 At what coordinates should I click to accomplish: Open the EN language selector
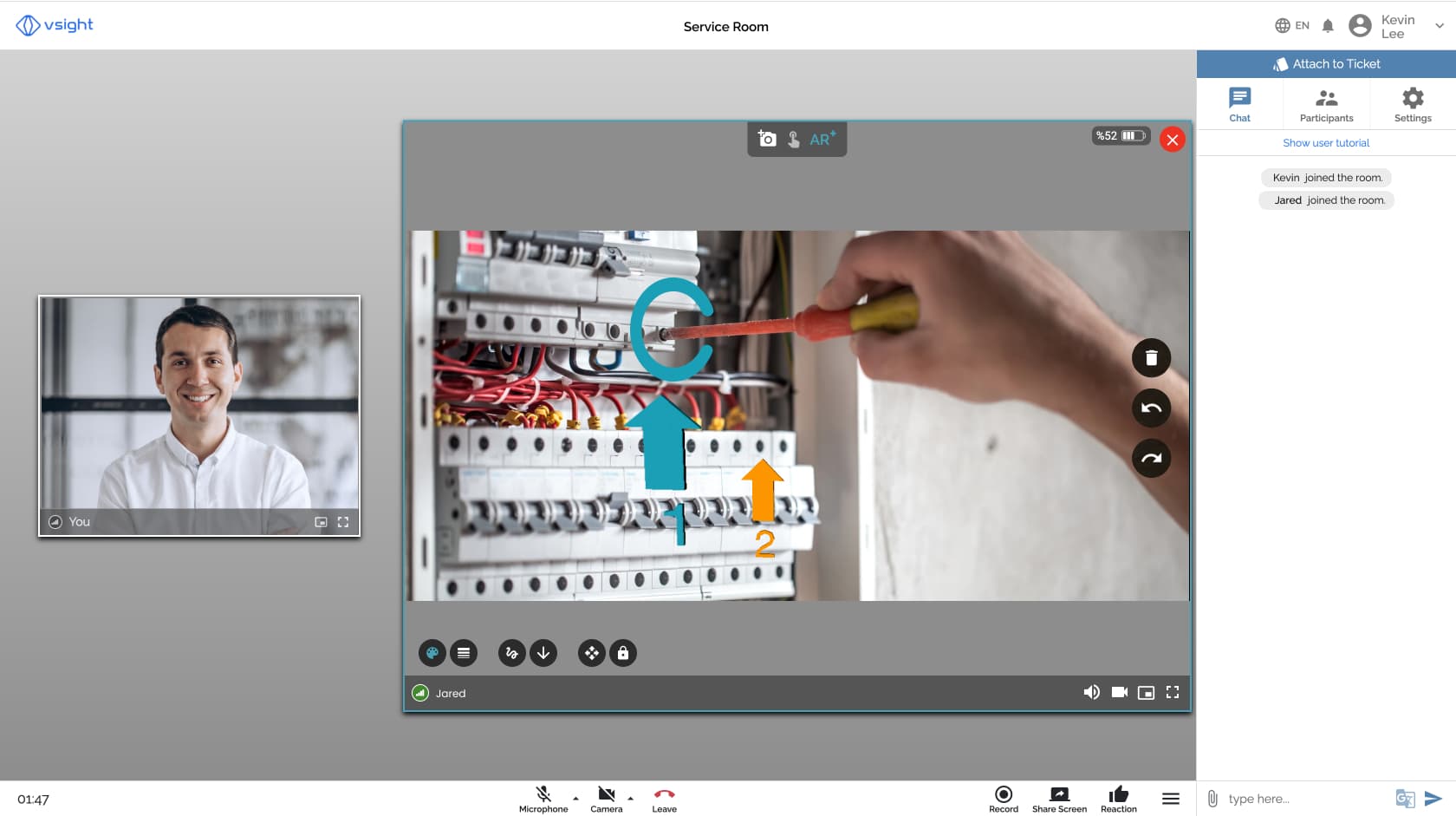[x=1291, y=25]
